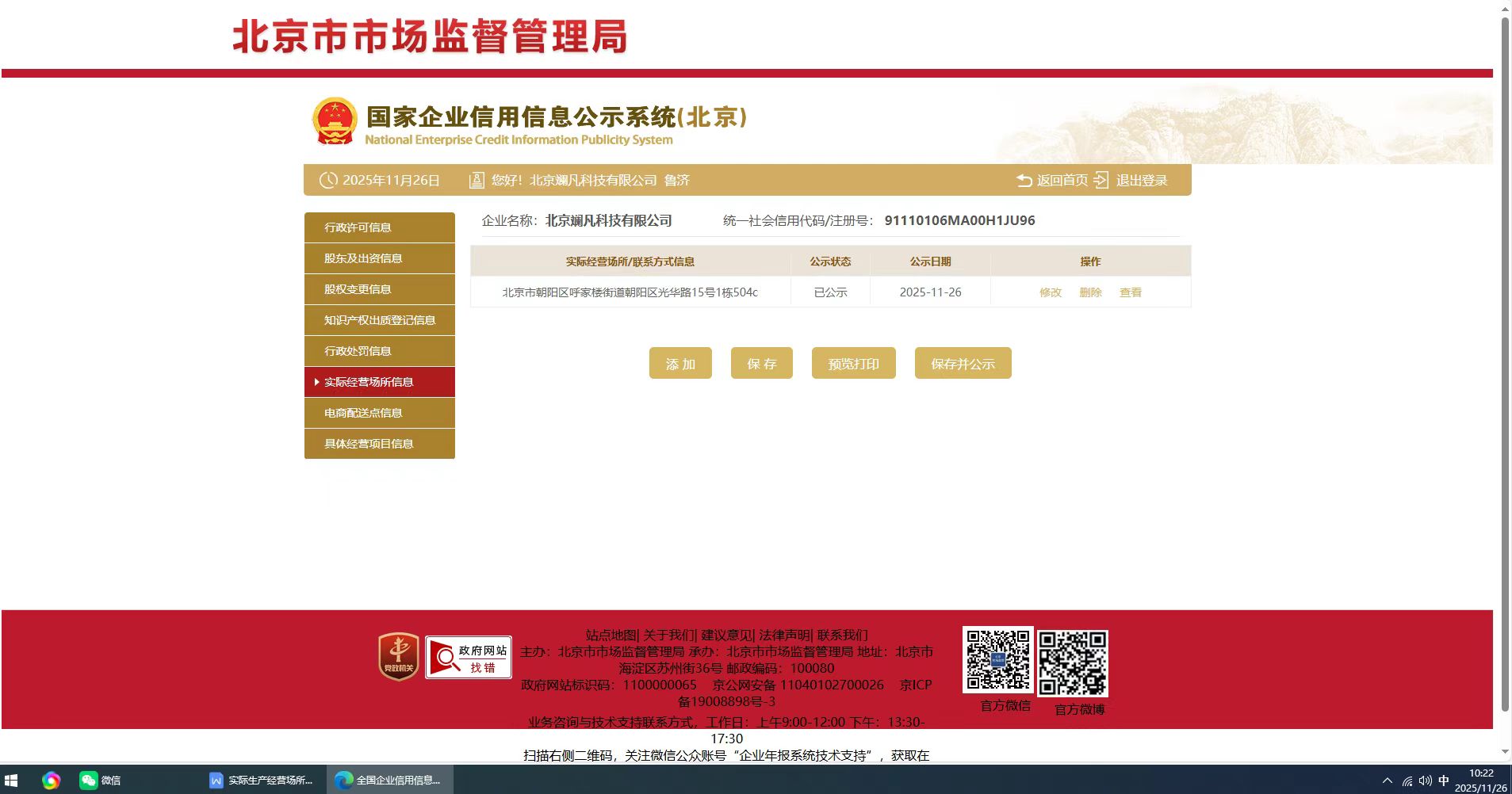Open the colorful browser icon in taskbar
Image resolution: width=1512 pixels, height=794 pixels.
[52, 781]
